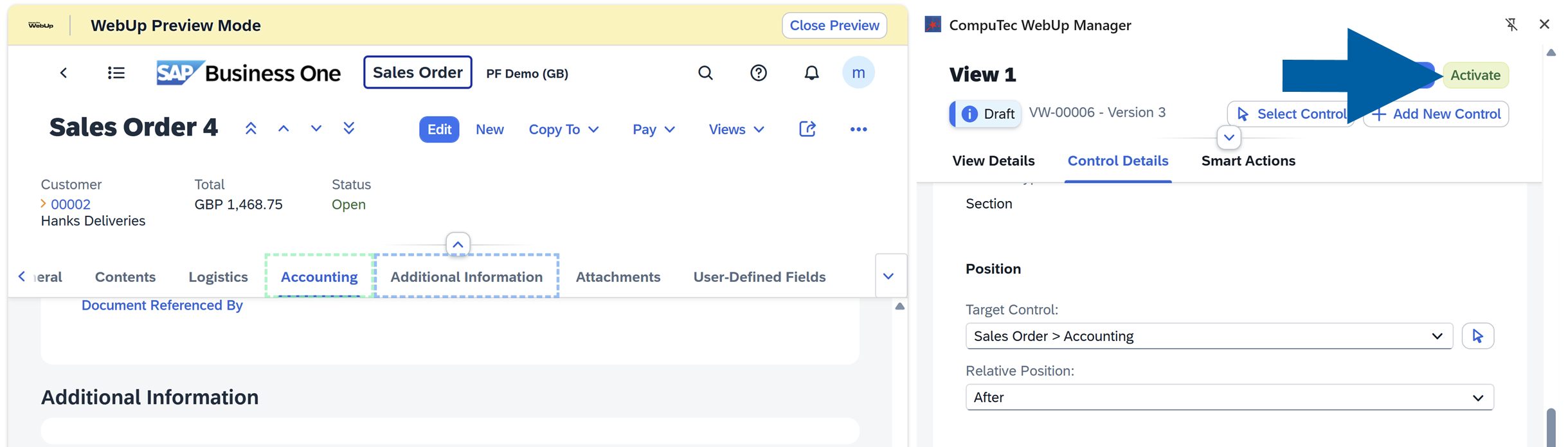Go to previous record up arrow
The image size is (1568, 447).
284,128
